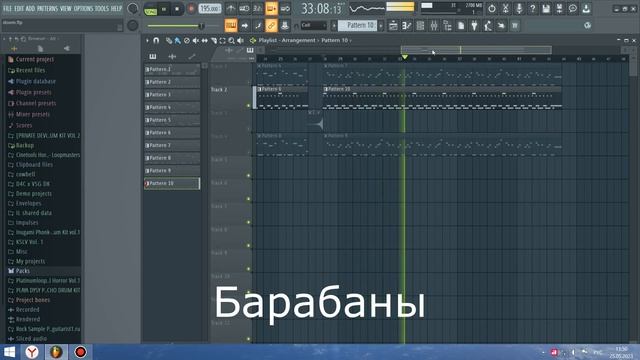Toggle Playlist snap magnet
This screenshot has height=360, width=640.
(156, 40)
